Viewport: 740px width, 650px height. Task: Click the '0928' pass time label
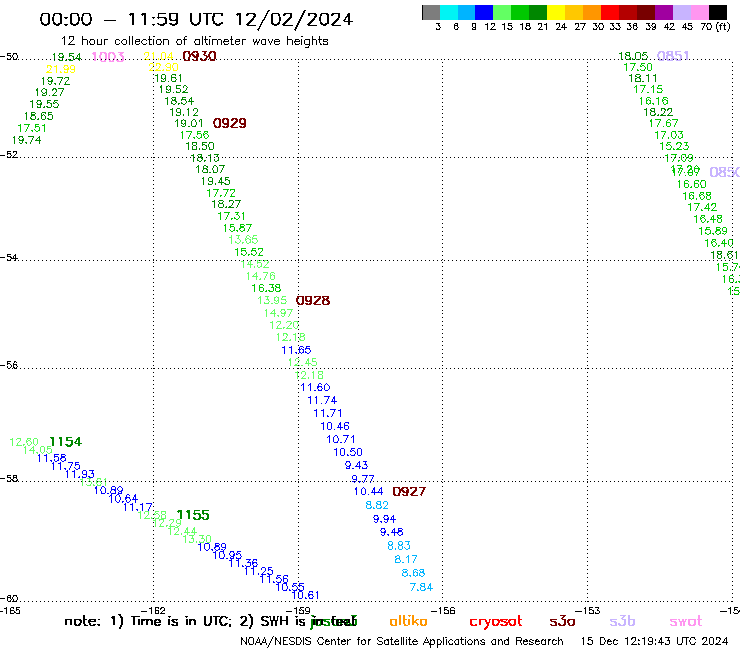point(313,300)
